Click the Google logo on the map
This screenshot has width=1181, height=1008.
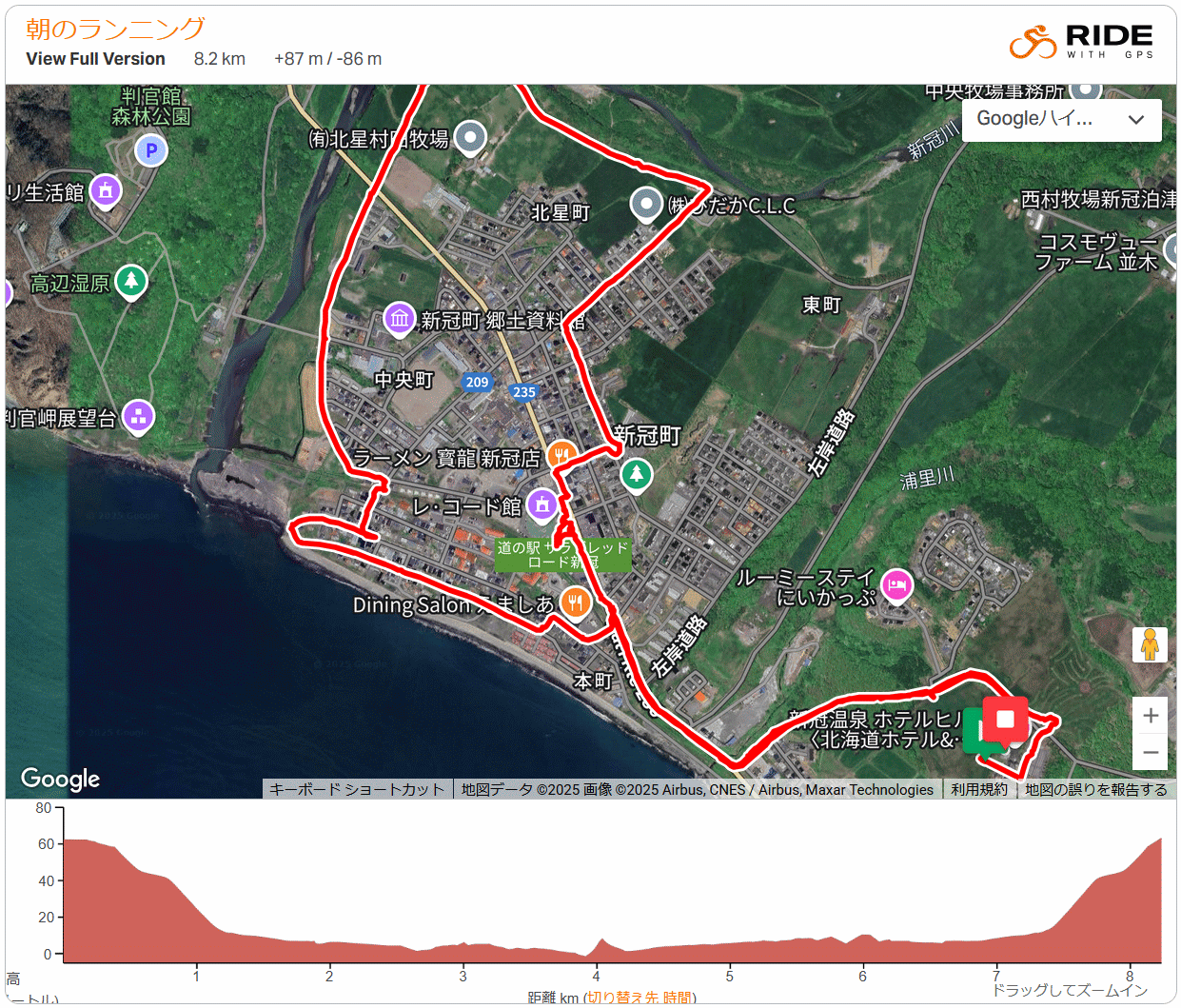click(60, 779)
